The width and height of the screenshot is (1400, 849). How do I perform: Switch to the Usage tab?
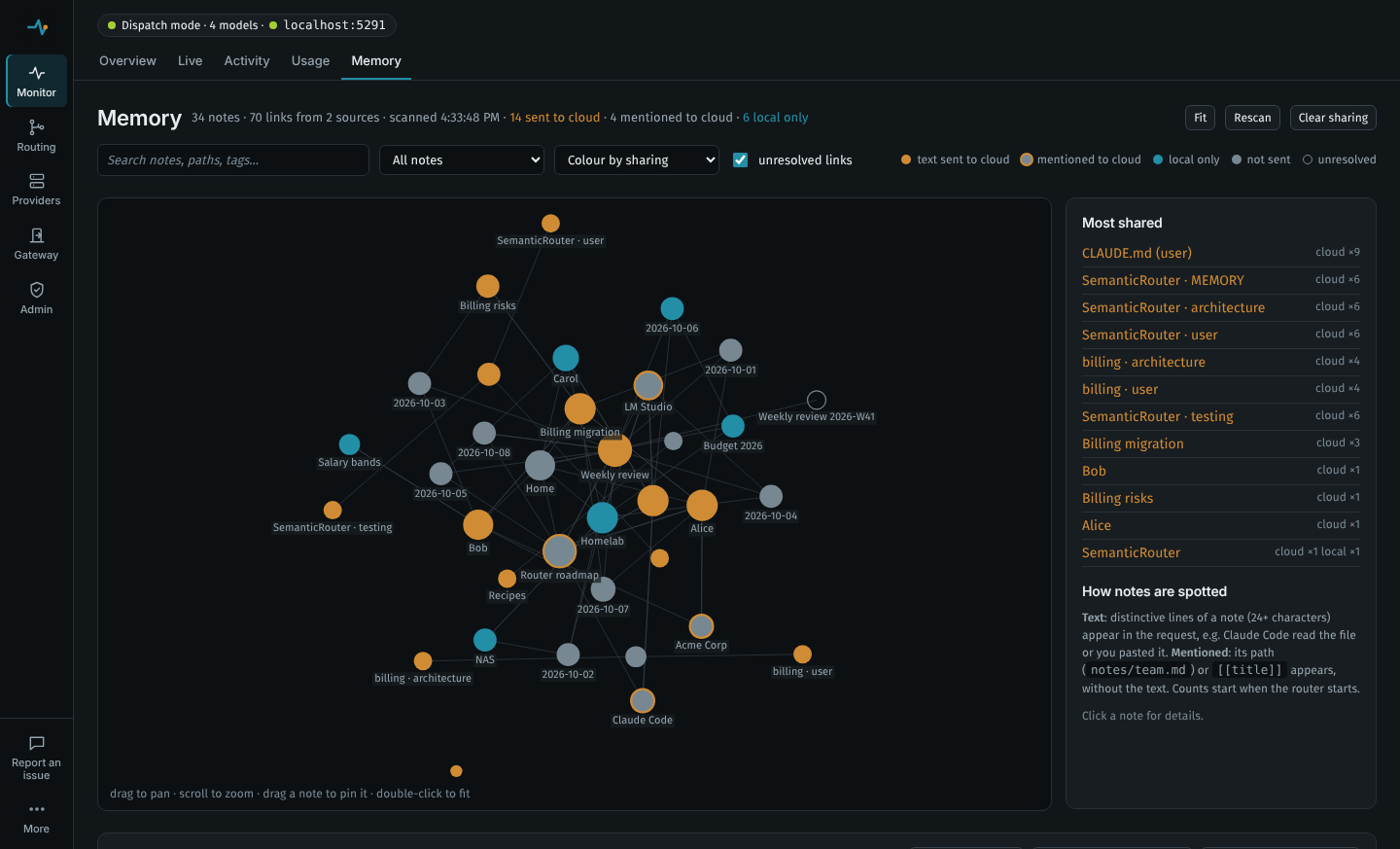pyautogui.click(x=310, y=60)
